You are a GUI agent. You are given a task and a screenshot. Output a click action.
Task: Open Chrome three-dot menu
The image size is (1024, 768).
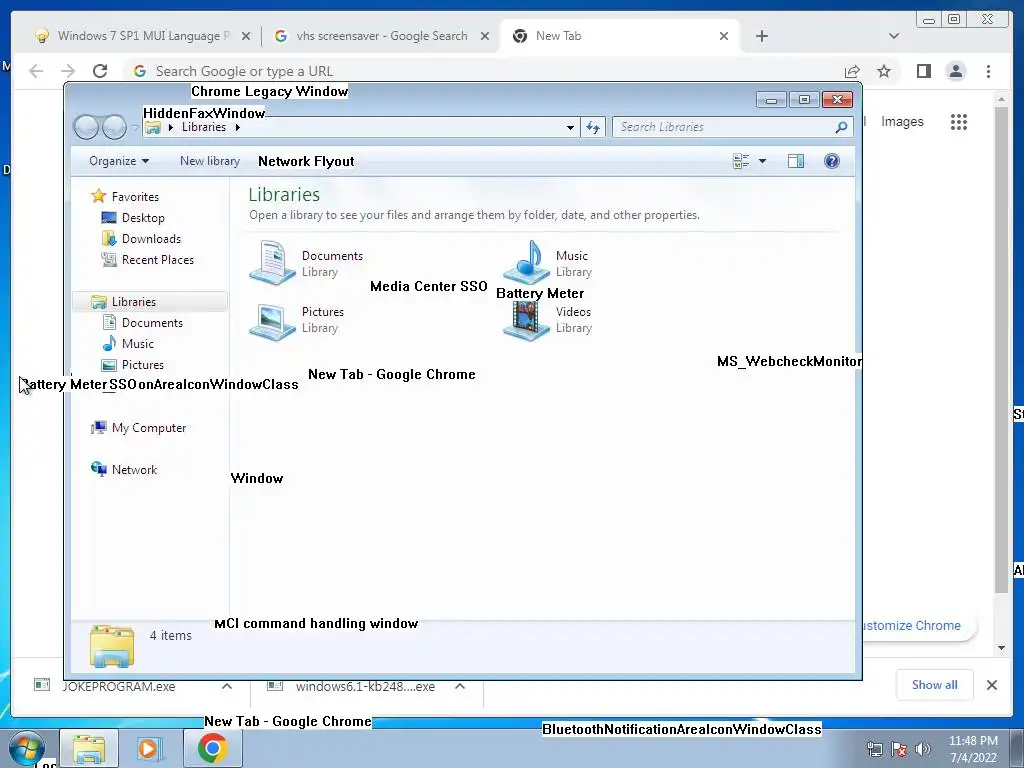[x=988, y=71]
